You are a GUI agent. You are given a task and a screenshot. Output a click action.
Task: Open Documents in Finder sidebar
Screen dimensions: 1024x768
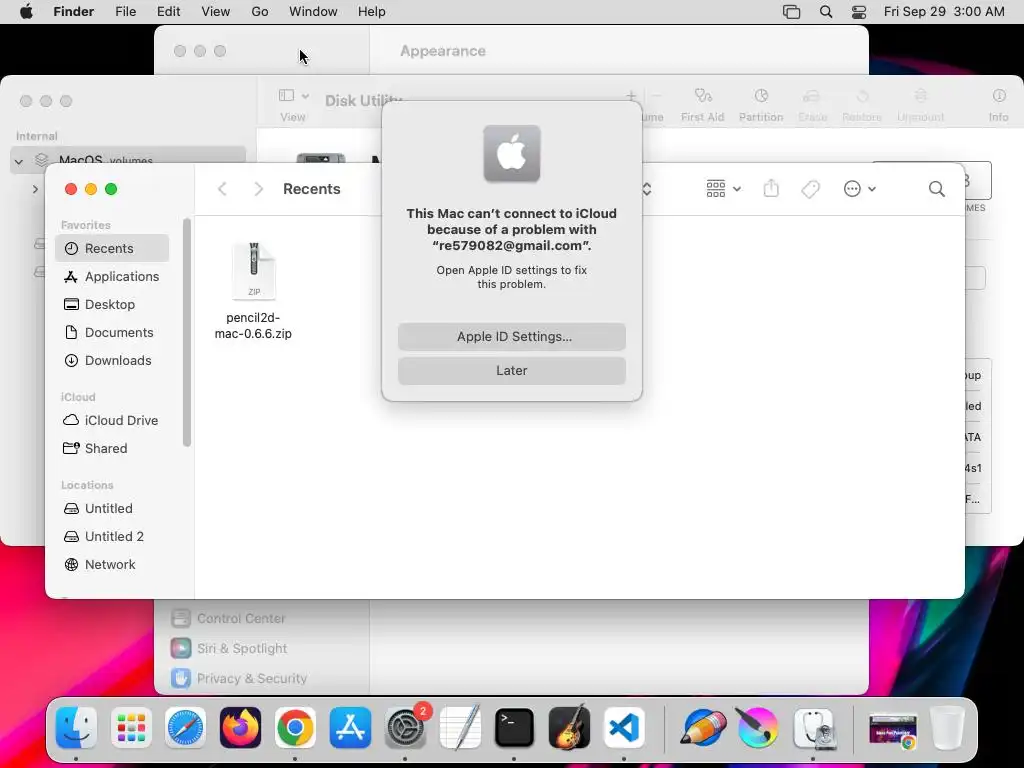tap(112, 332)
